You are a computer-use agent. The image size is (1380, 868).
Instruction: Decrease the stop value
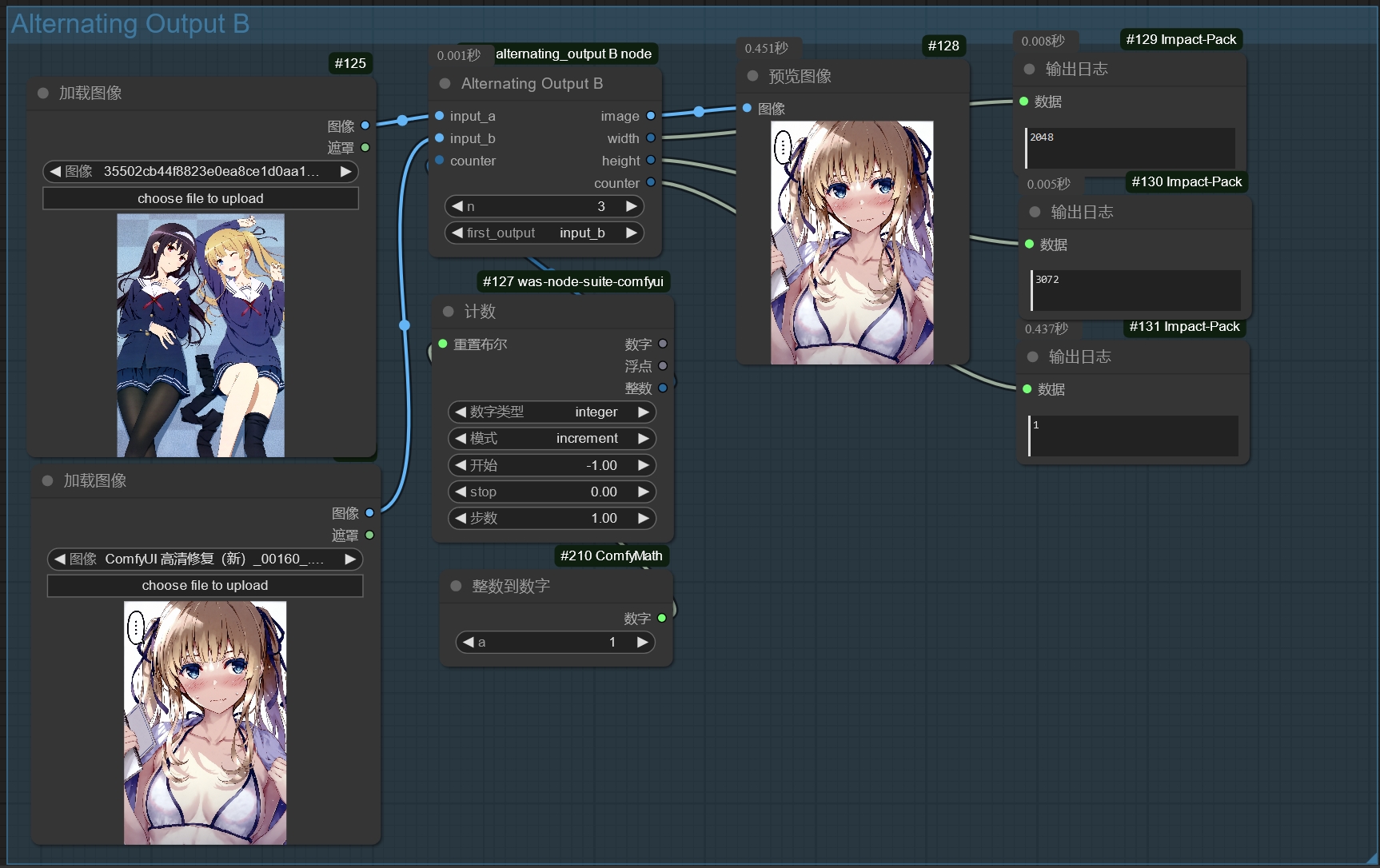coord(461,492)
